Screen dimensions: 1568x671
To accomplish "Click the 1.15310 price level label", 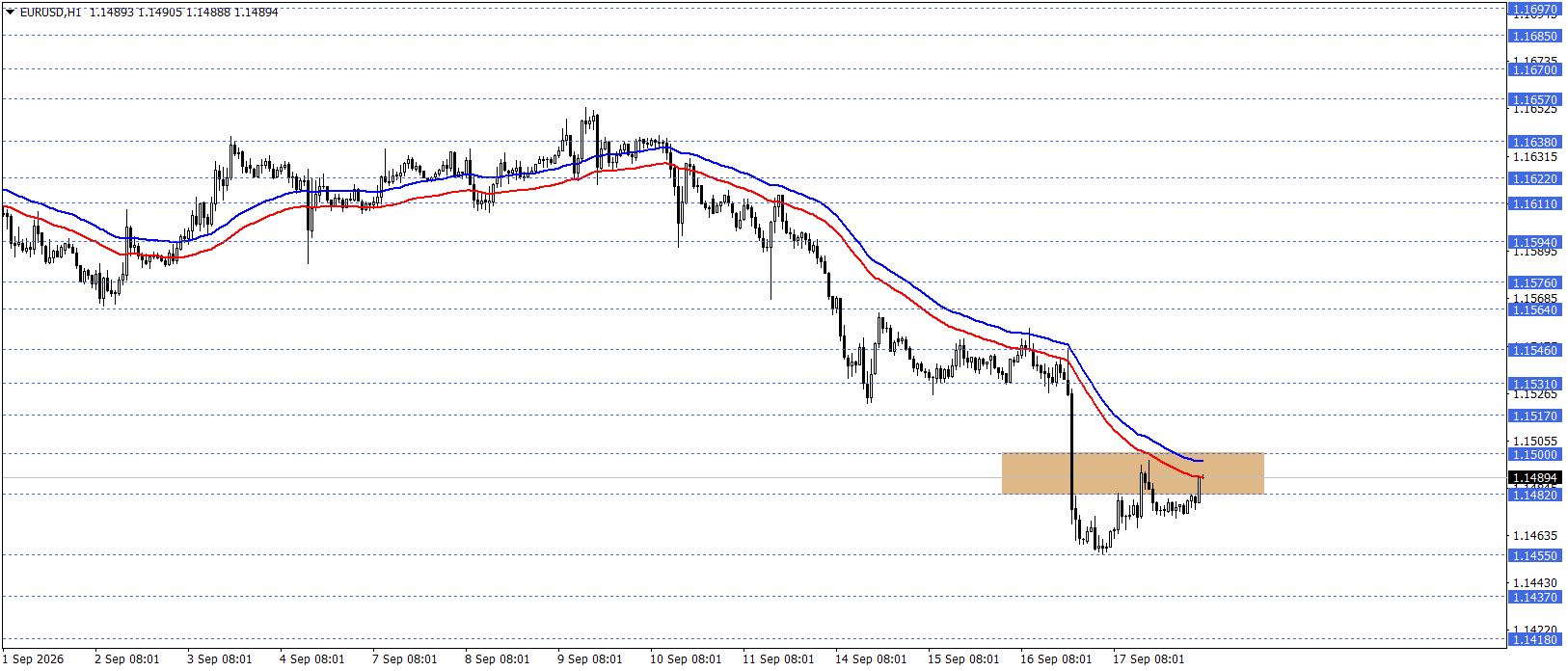I will click(x=1533, y=384).
